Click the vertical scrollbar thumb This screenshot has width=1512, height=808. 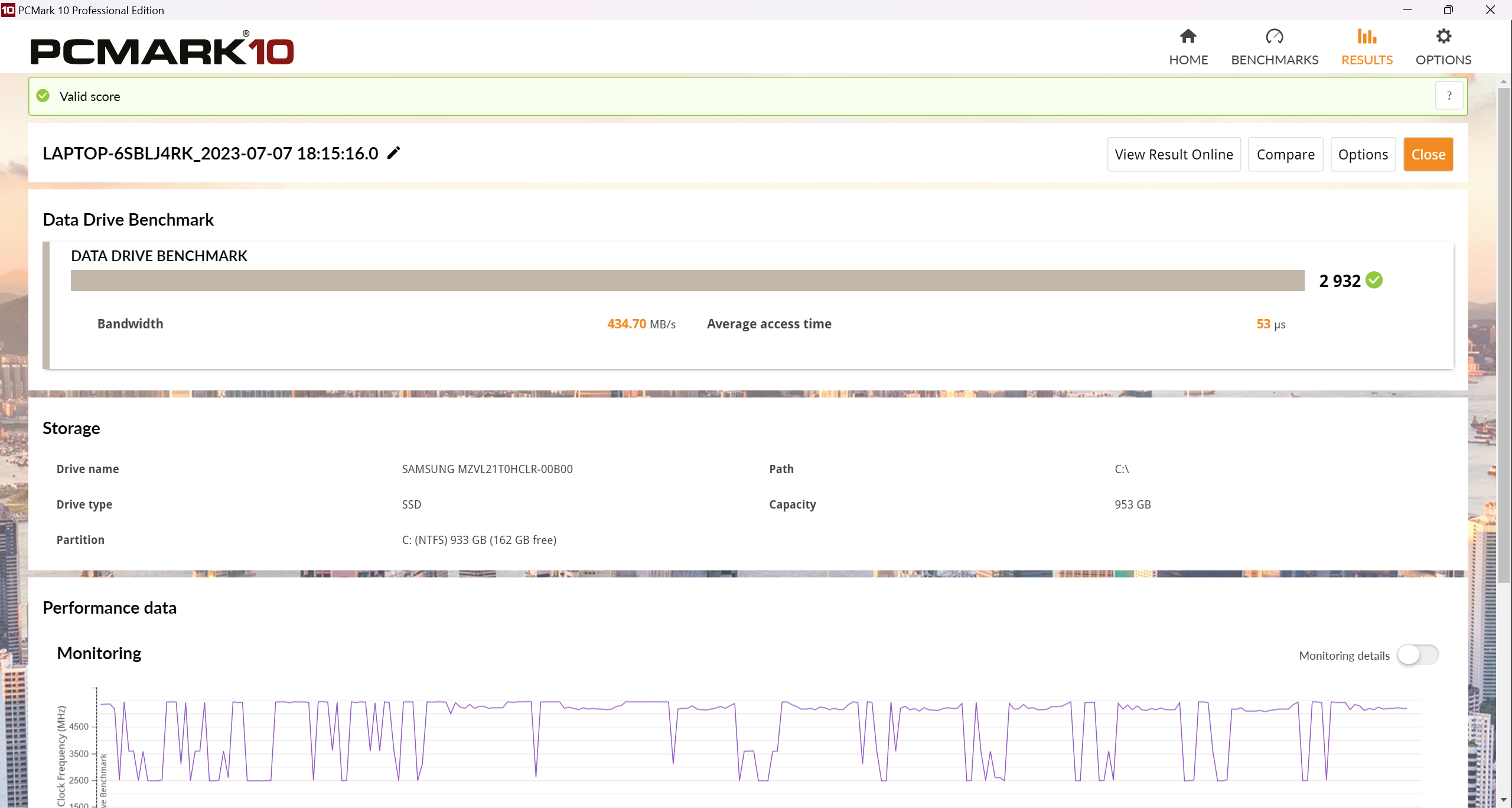1504,335
